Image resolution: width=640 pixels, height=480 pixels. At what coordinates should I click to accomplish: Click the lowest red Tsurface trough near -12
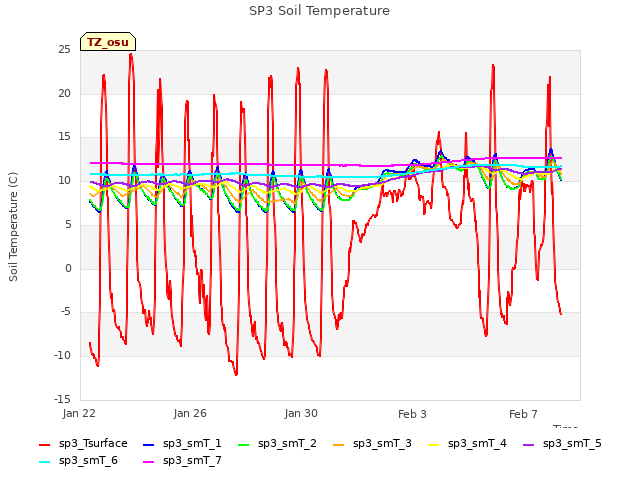point(236,374)
